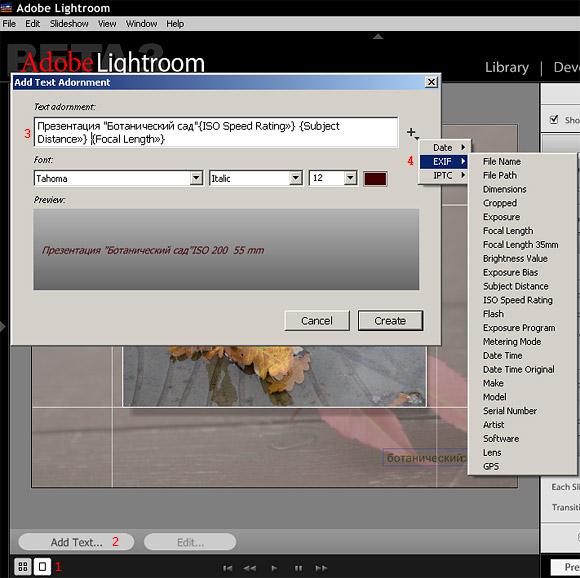Choose Artist from EXIF list

[x=493, y=425]
